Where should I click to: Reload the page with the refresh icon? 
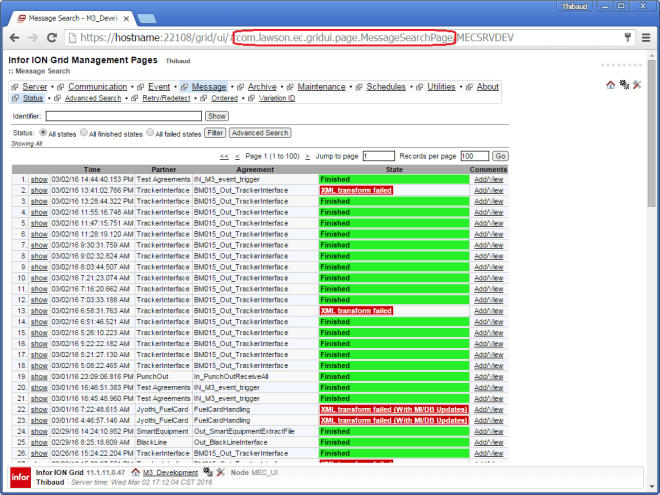52,37
